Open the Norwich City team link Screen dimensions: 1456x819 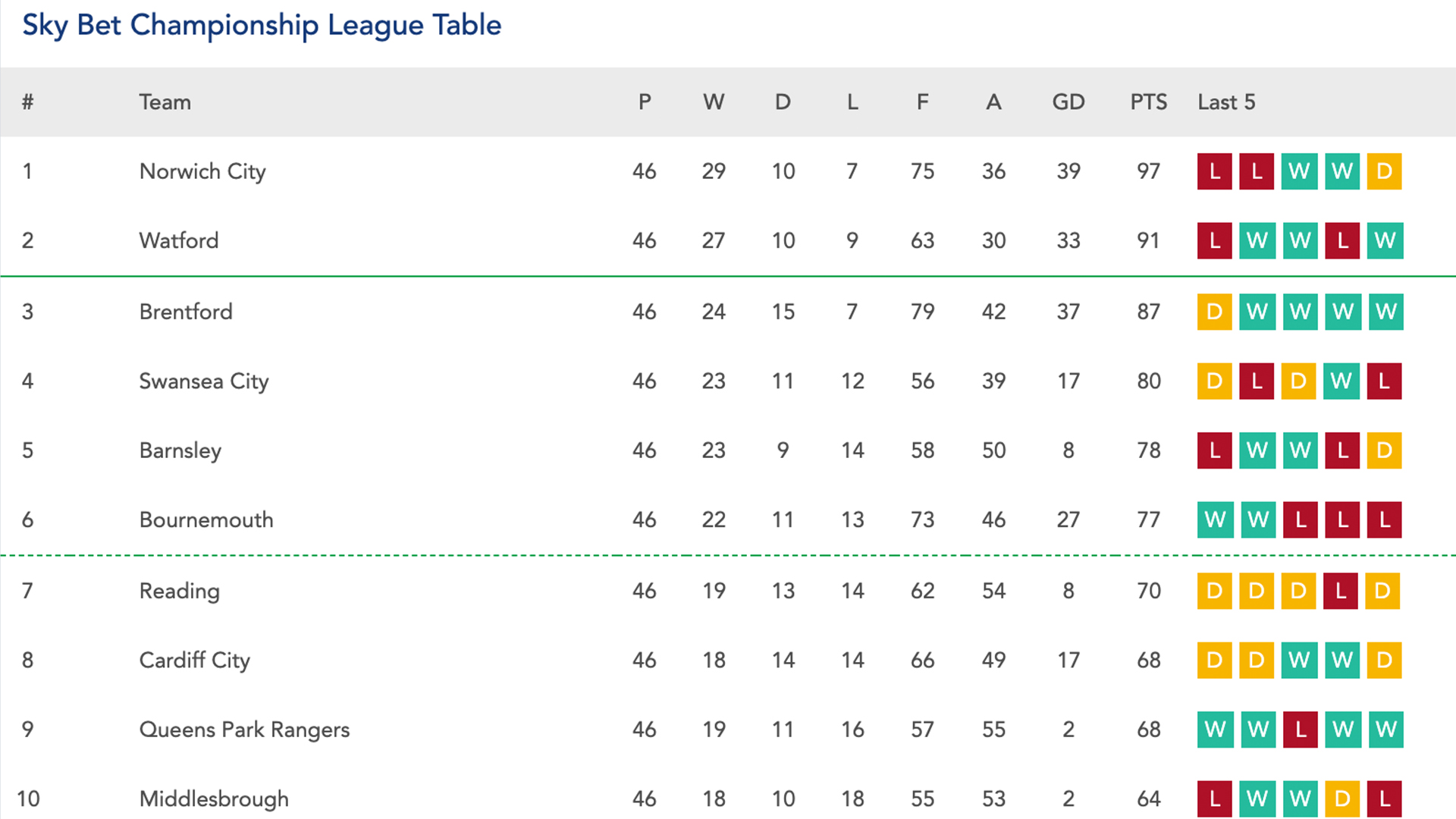click(202, 171)
